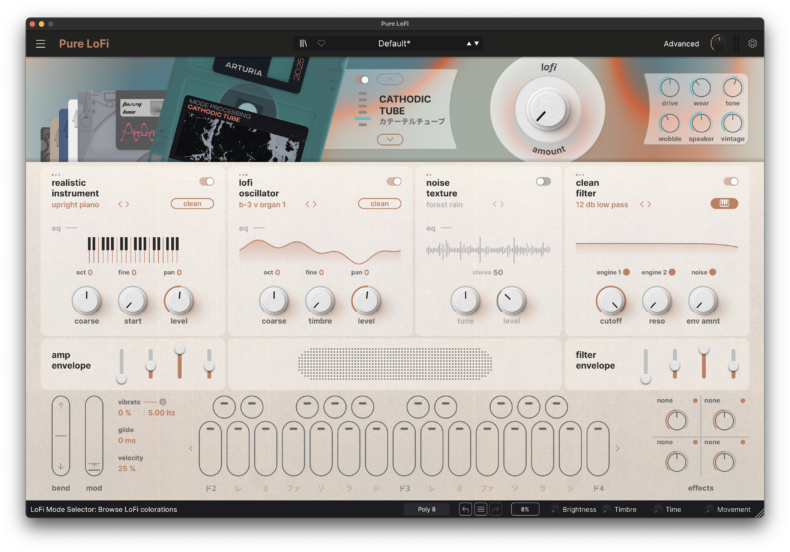The width and height of the screenshot is (790, 552).
Task: Click the master volume knob near Advanced
Action: coord(719,44)
